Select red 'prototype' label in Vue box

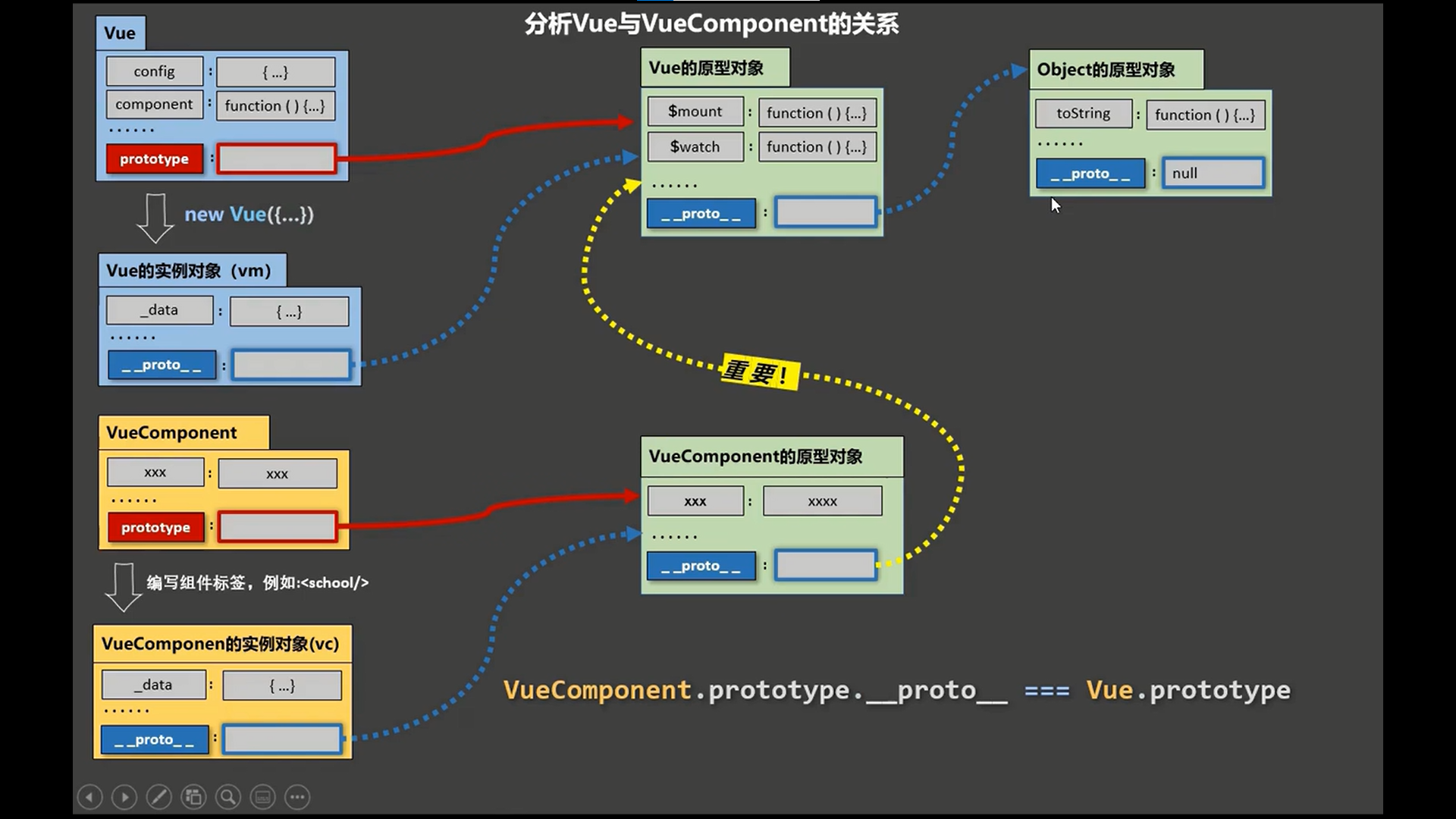click(155, 158)
